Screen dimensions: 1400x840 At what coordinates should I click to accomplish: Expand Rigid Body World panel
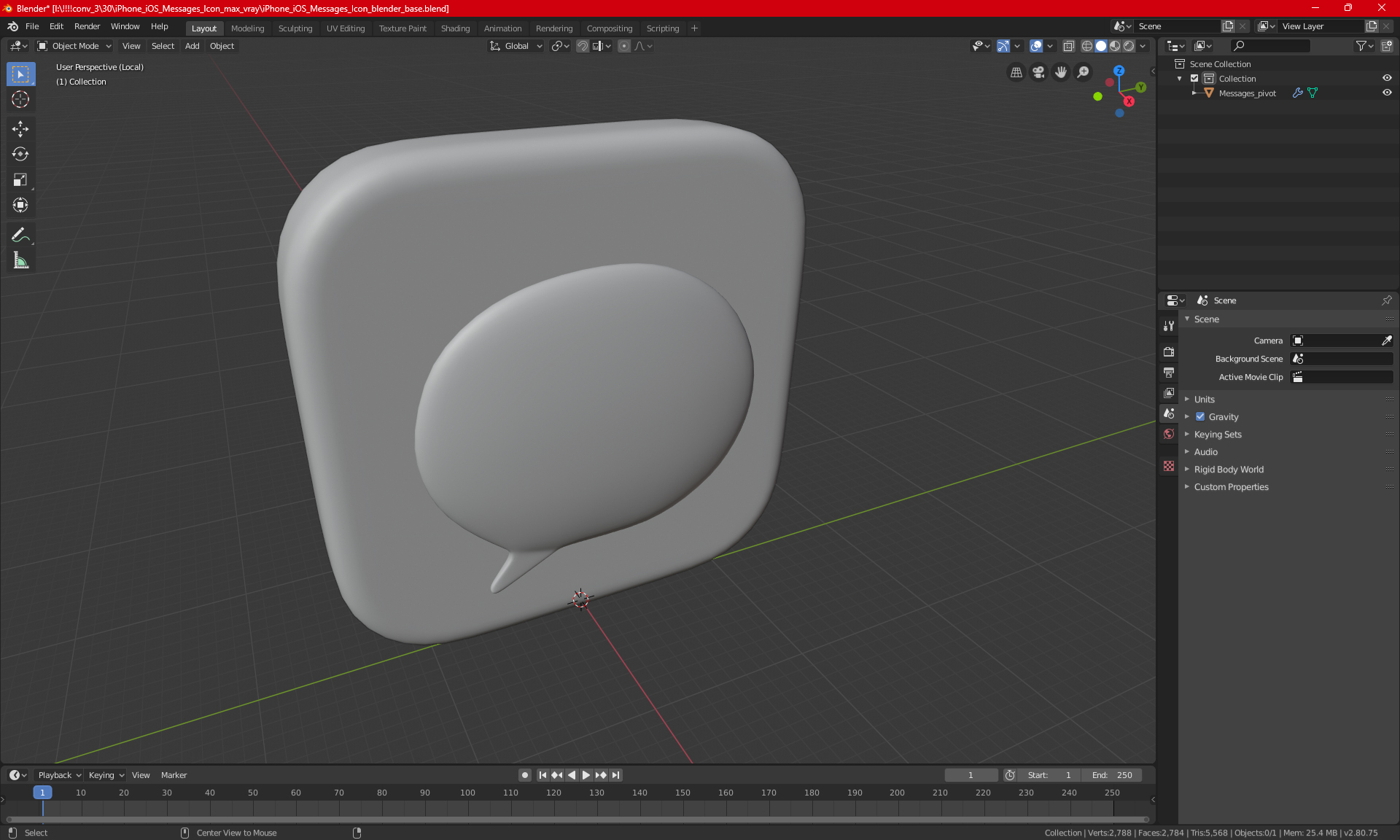click(1229, 470)
